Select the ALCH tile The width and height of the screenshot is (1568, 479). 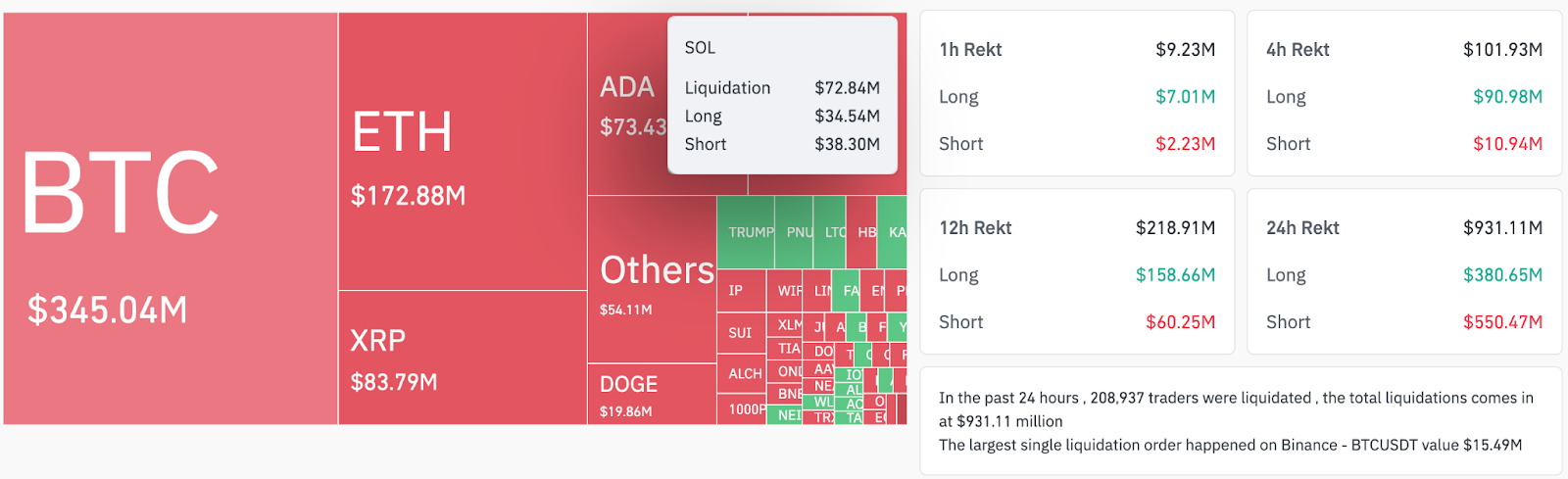click(x=741, y=374)
